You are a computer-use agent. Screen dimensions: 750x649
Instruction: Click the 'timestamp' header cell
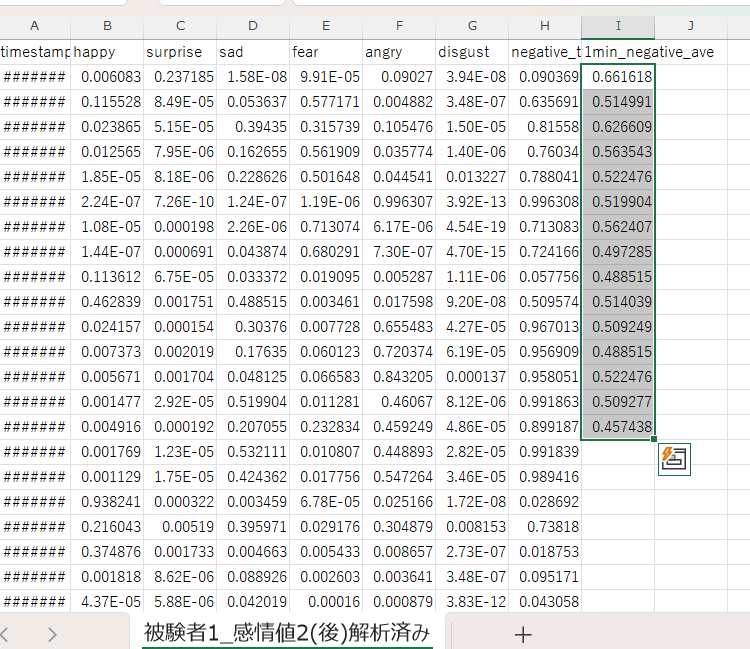pos(35,51)
